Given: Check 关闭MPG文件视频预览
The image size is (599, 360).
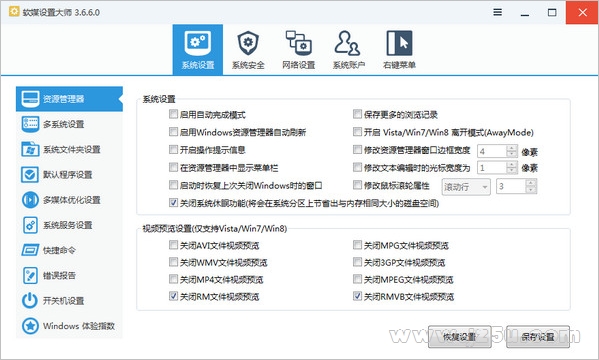Looking at the screenshot, I should [357, 245].
